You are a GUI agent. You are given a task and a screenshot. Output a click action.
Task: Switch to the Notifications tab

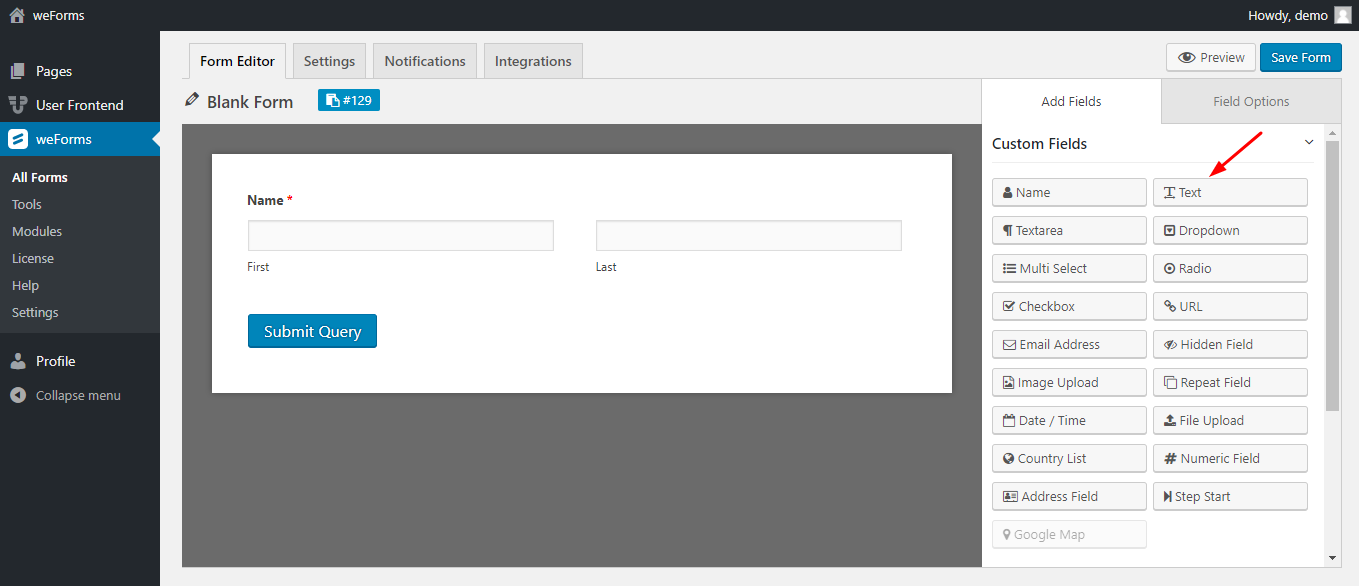[424, 60]
